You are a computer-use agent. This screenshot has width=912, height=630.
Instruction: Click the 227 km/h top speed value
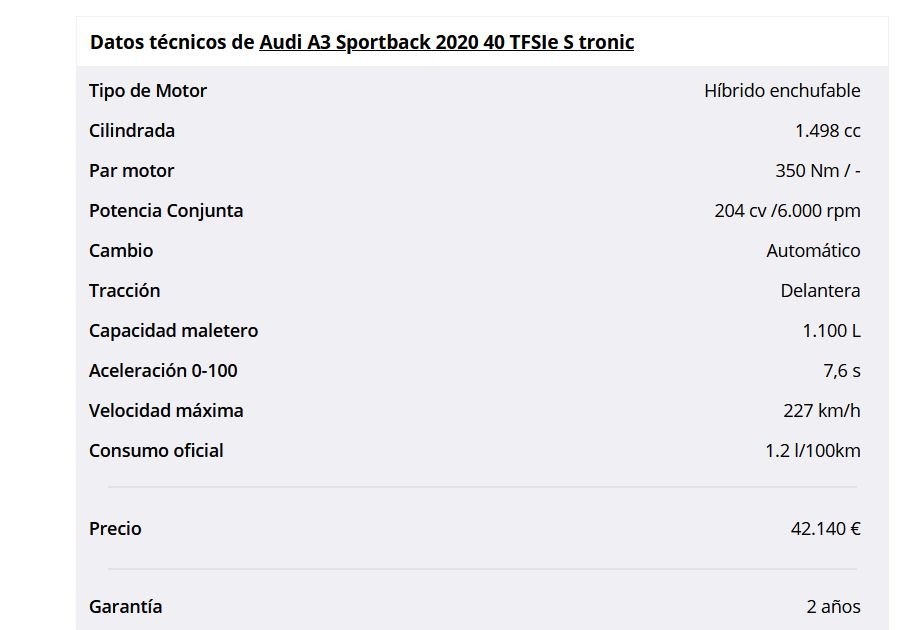pos(821,411)
